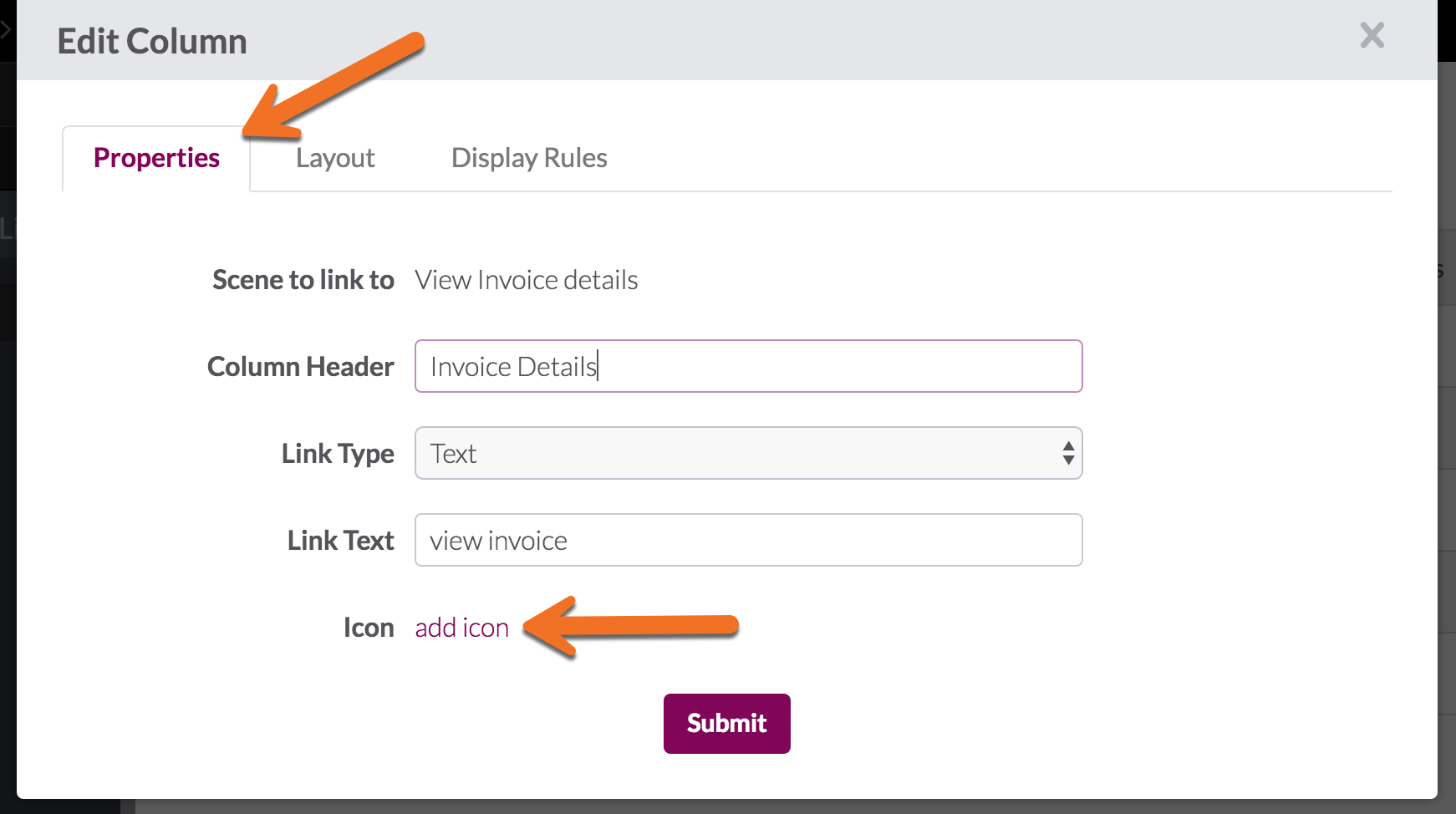This screenshot has height=814, width=1456.
Task: Click the Link Text label
Action: (340, 541)
